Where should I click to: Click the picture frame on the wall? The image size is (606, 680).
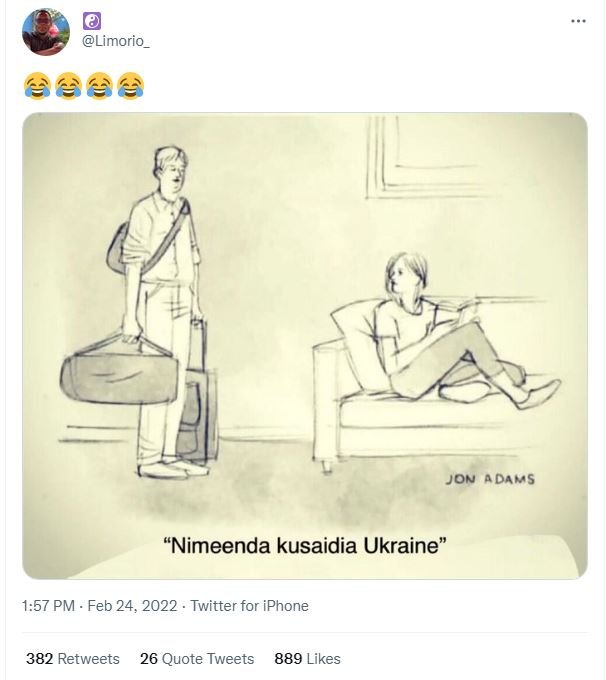click(x=423, y=157)
